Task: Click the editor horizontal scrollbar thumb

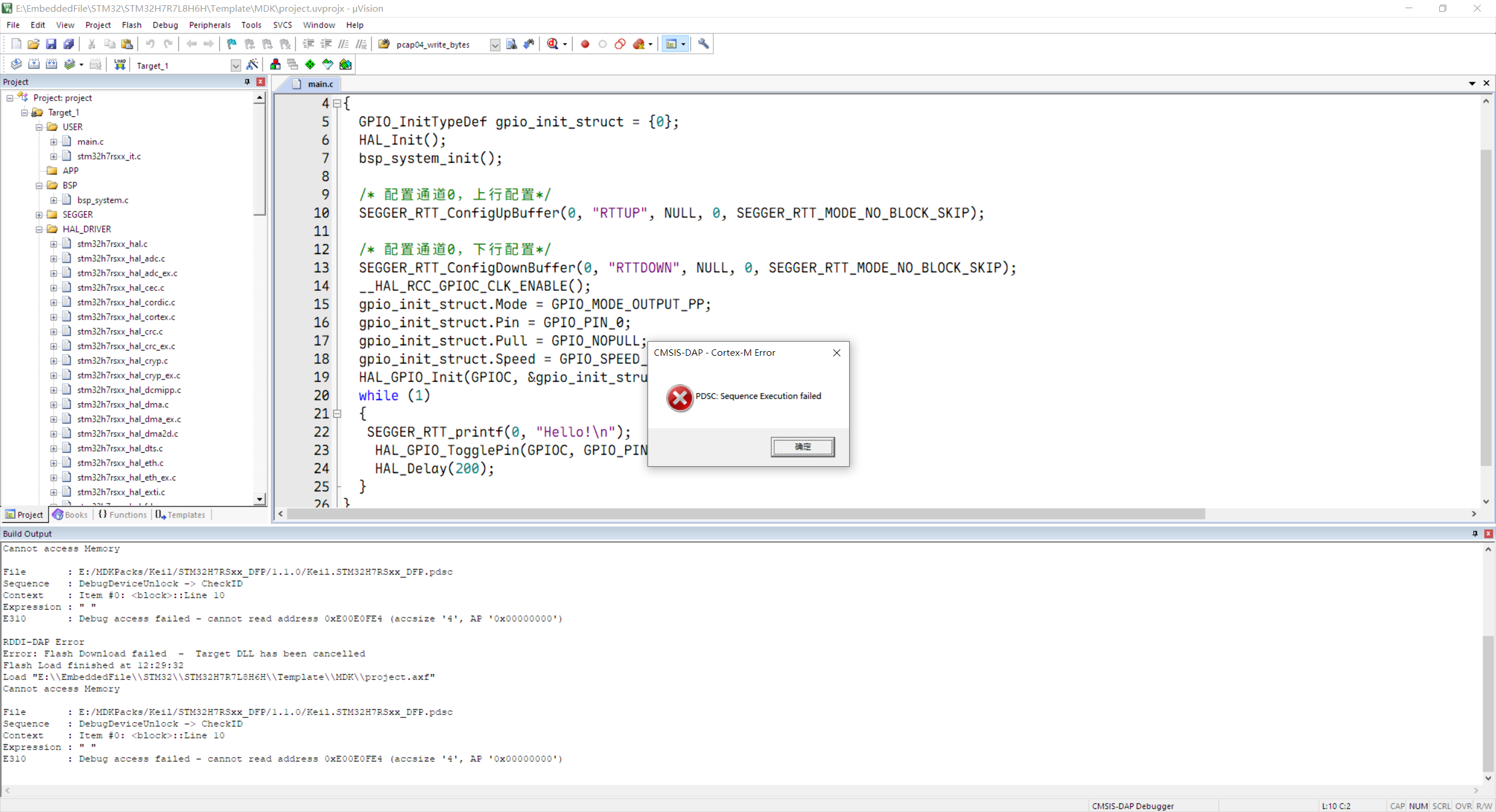Action: click(745, 513)
